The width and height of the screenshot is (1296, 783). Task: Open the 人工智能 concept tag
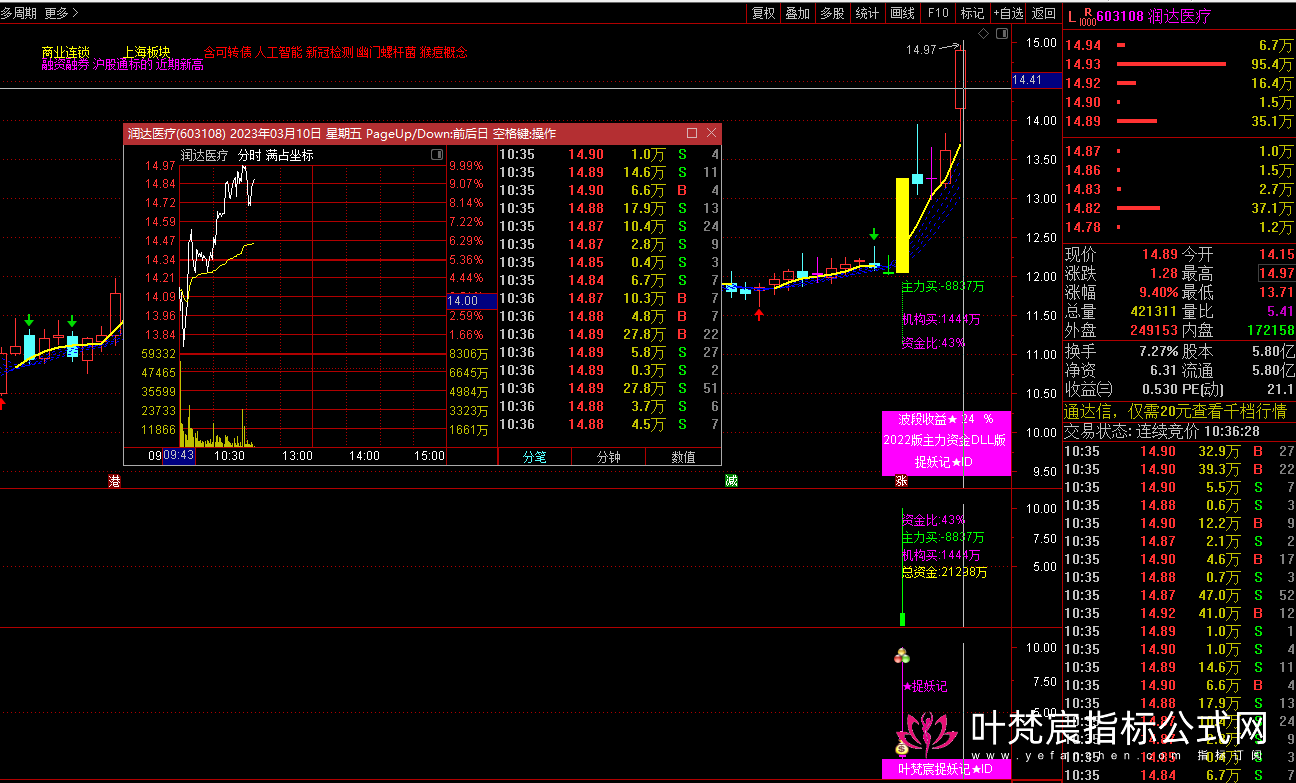(x=279, y=52)
